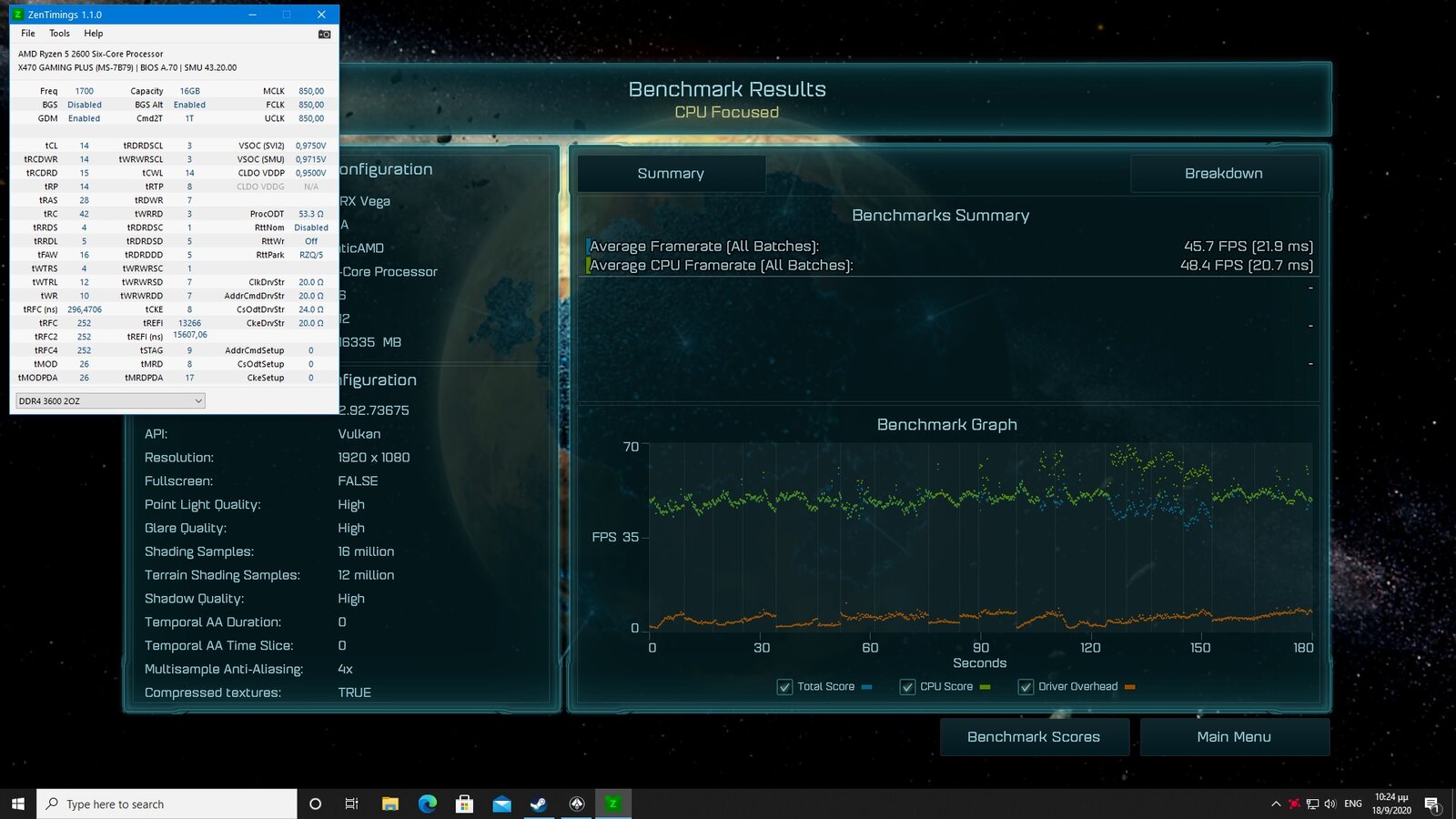Click the API value Vulkan

pos(359,434)
